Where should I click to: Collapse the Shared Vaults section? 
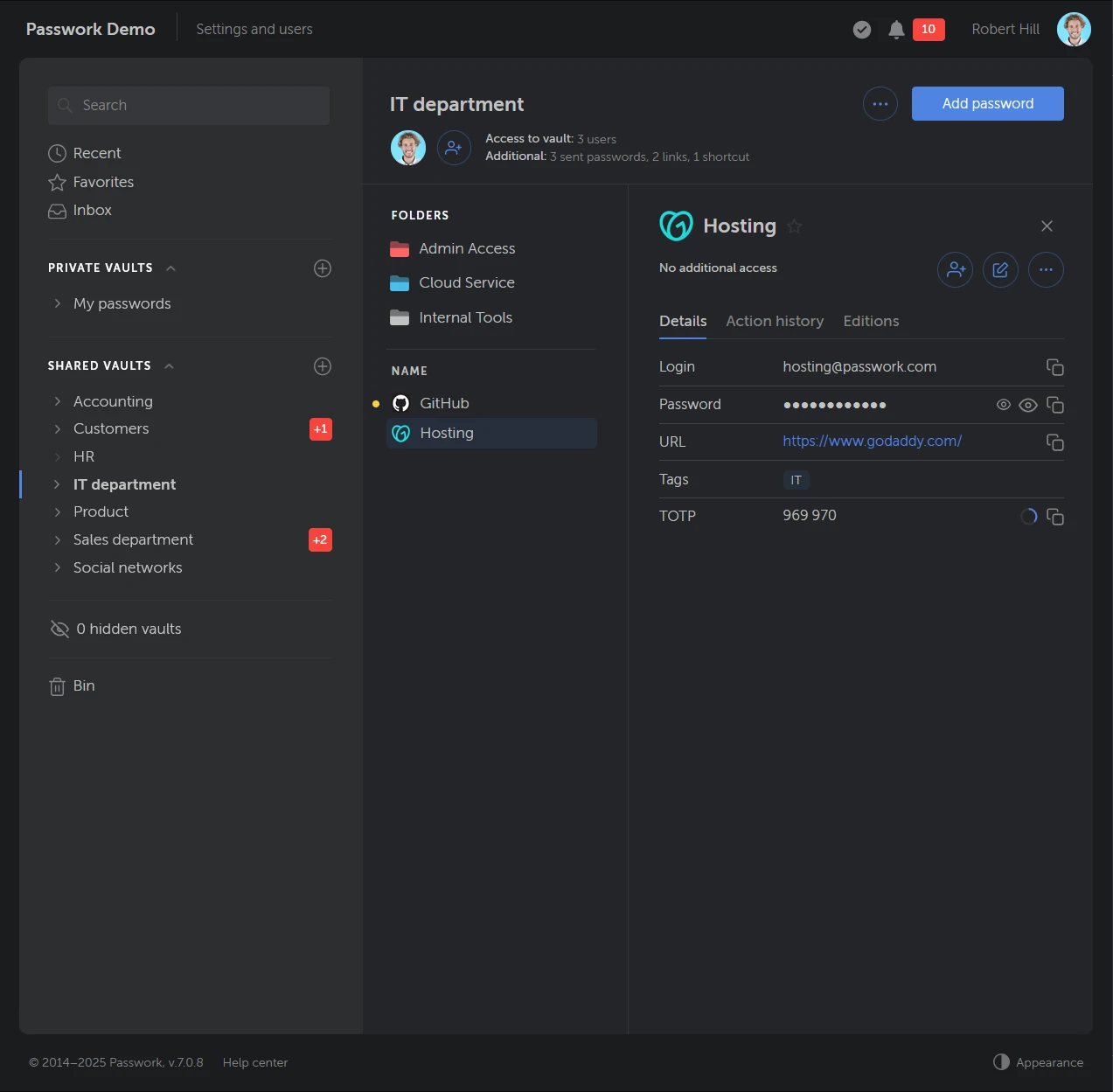click(170, 366)
